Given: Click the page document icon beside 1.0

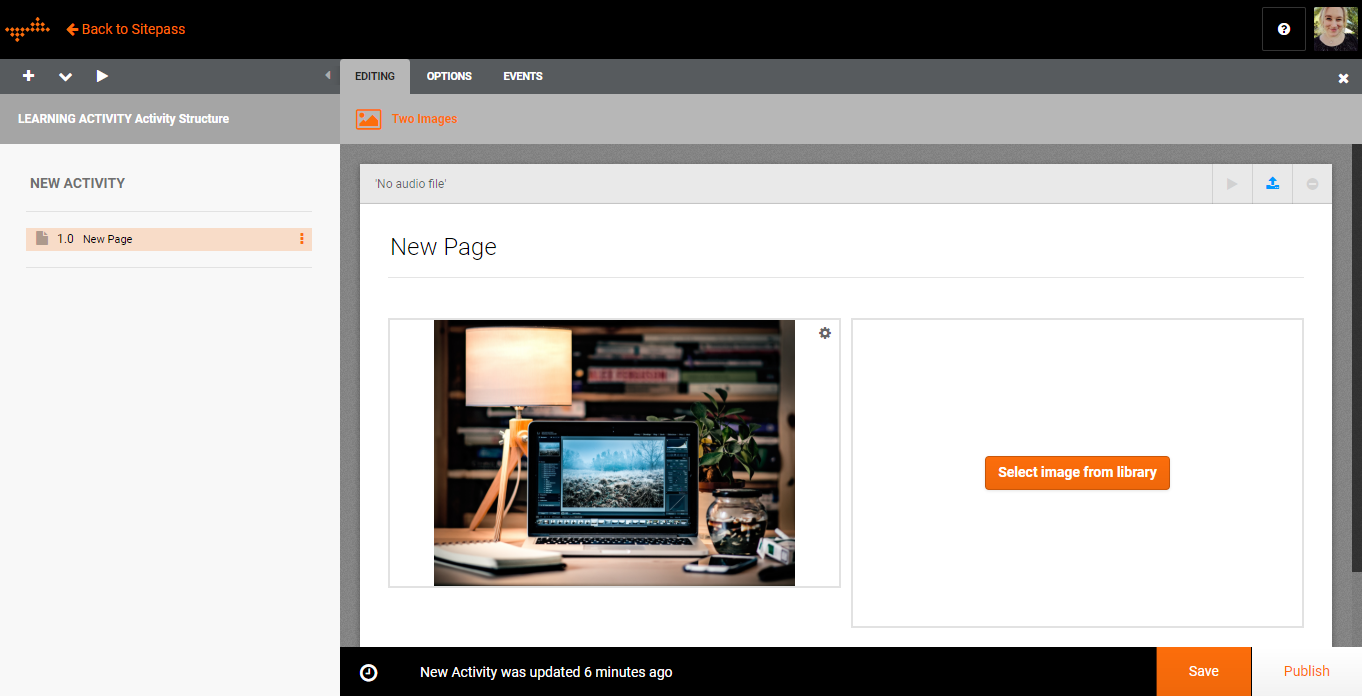Looking at the screenshot, I should coord(42,239).
